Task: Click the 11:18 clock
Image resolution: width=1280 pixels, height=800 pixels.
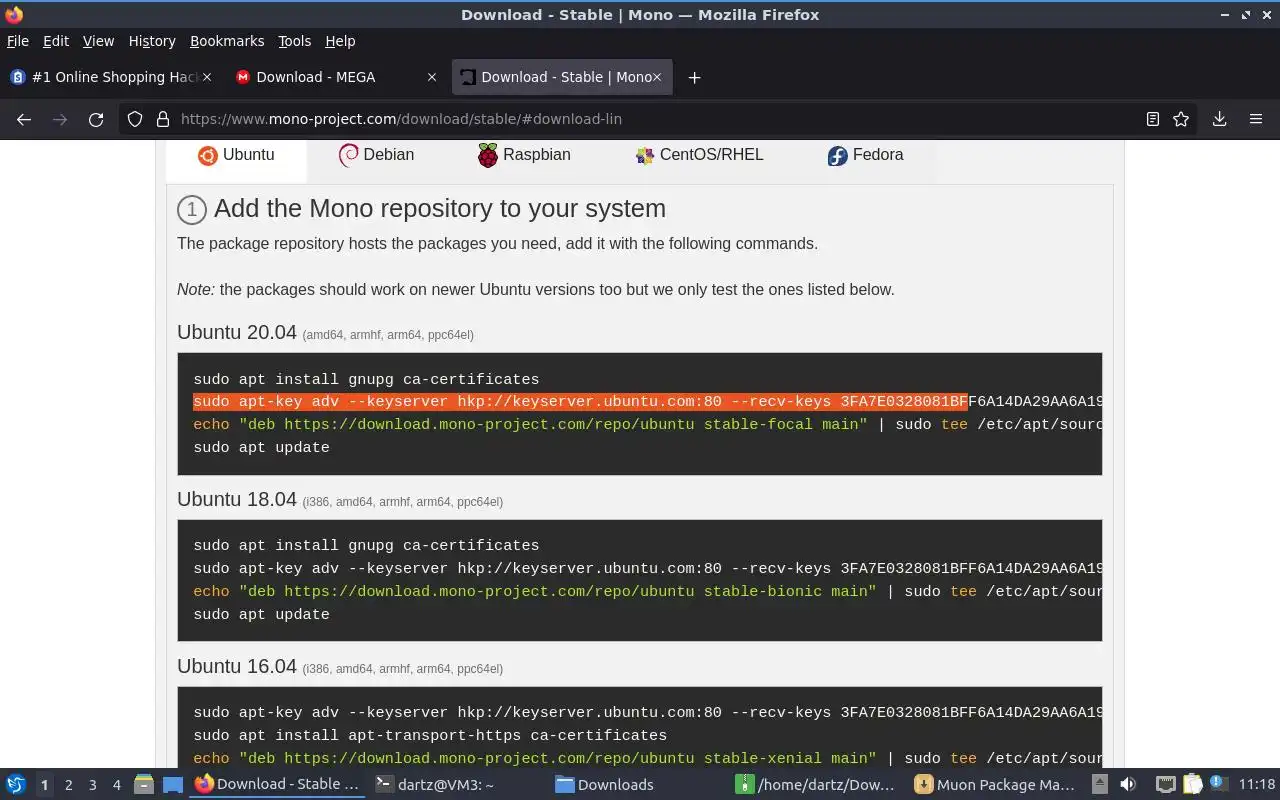Action: (x=1256, y=785)
